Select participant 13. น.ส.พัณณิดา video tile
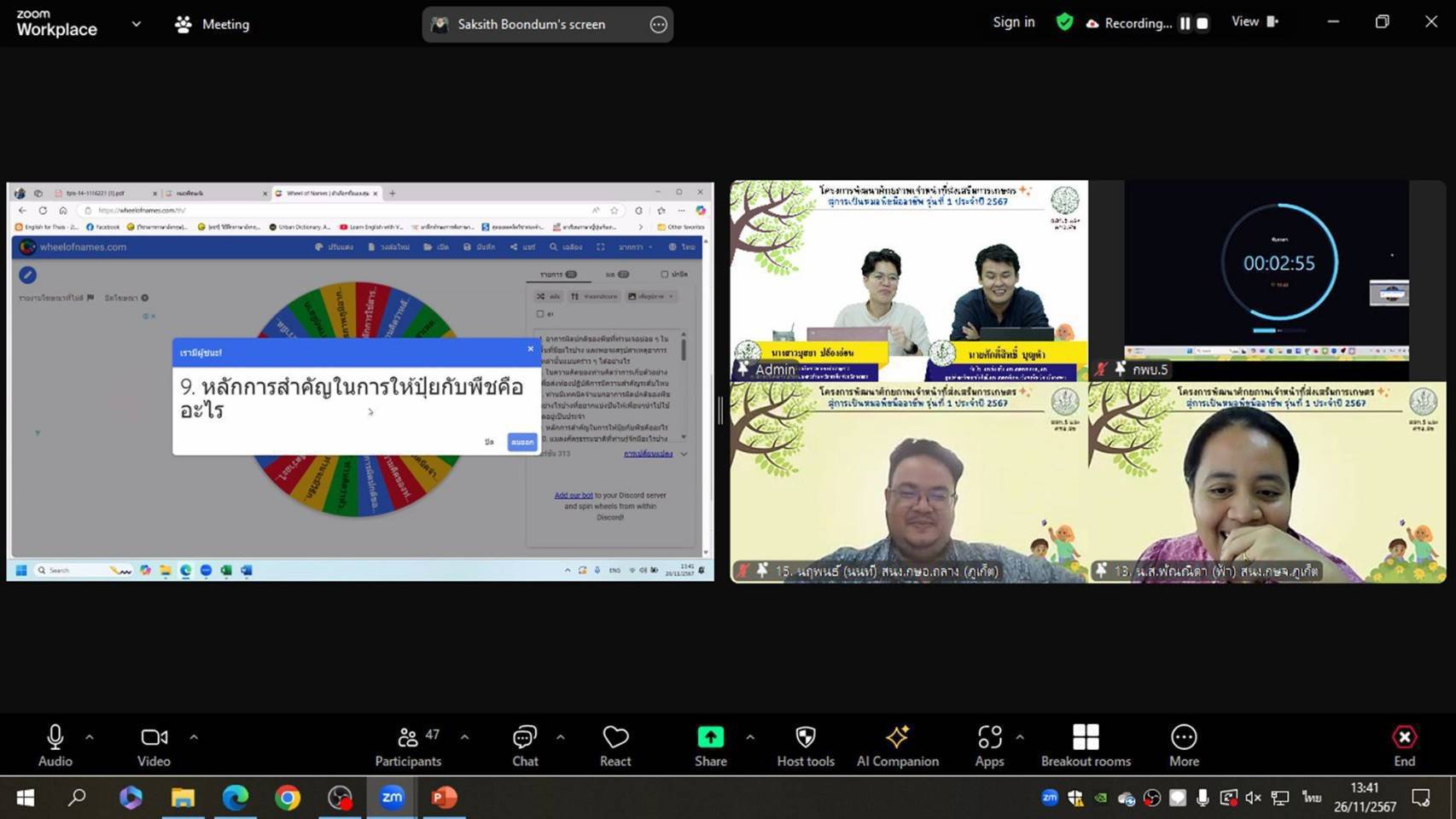The image size is (1456, 819). pos(1267,483)
